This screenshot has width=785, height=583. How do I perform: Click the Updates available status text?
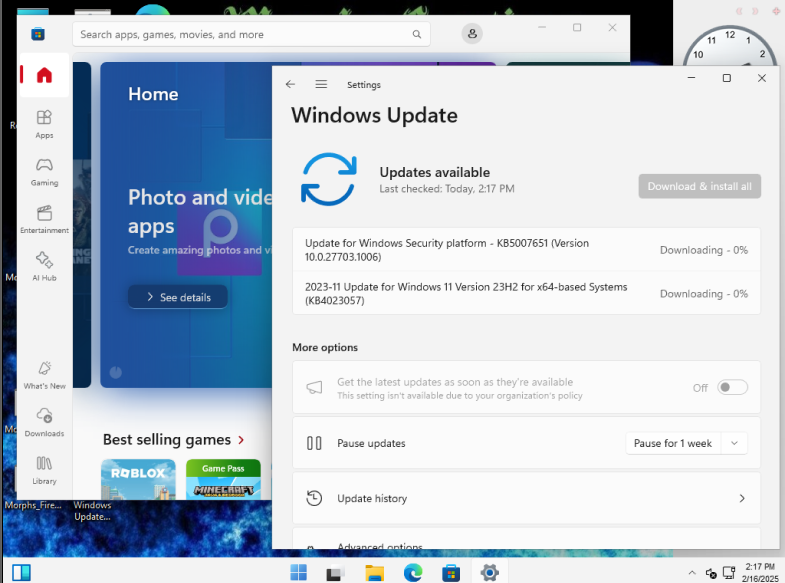(x=435, y=172)
